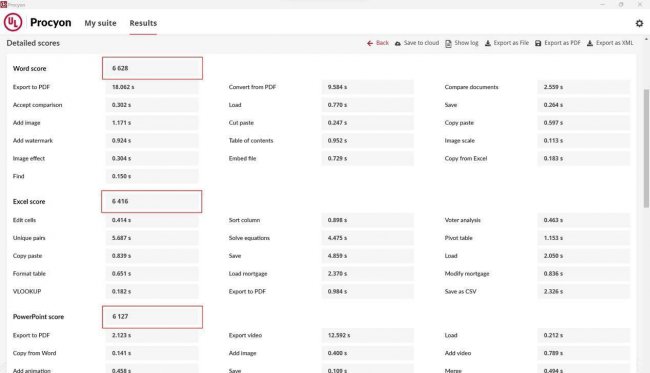The height and width of the screenshot is (373, 650).
Task: Click the Load mortgage label
Action: 247,274
